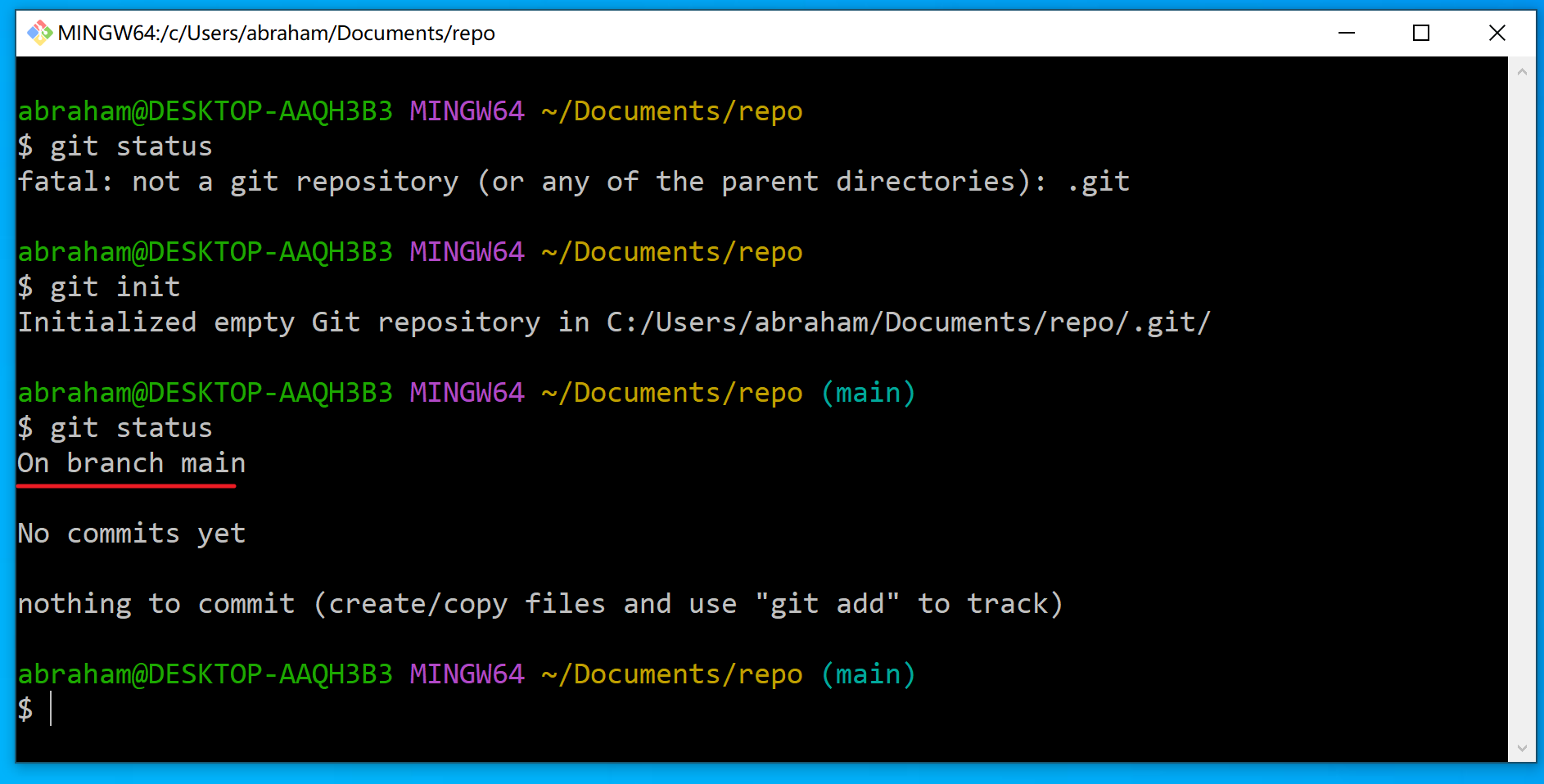Click the 'Initialized empty Git repository' output line
Image resolution: width=1544 pixels, height=784 pixels.
pos(614,322)
